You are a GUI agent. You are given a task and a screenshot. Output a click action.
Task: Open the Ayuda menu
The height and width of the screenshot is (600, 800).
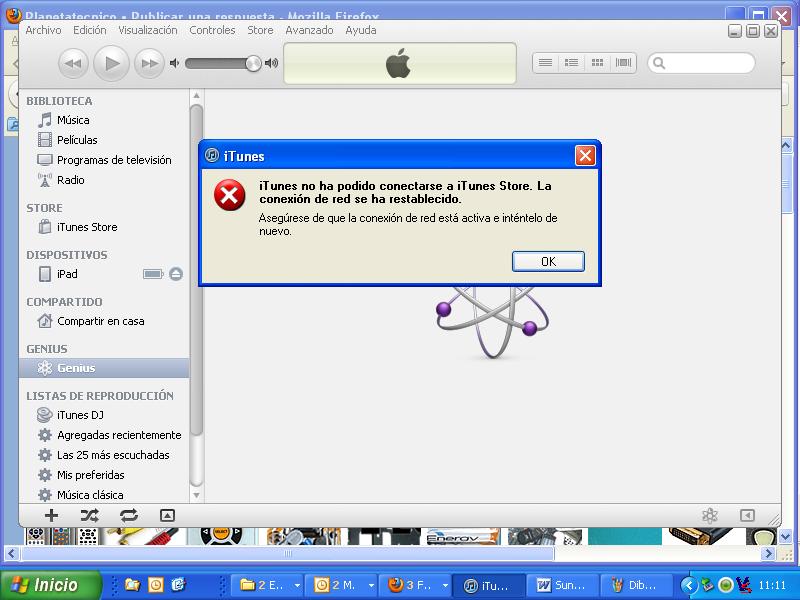(361, 30)
